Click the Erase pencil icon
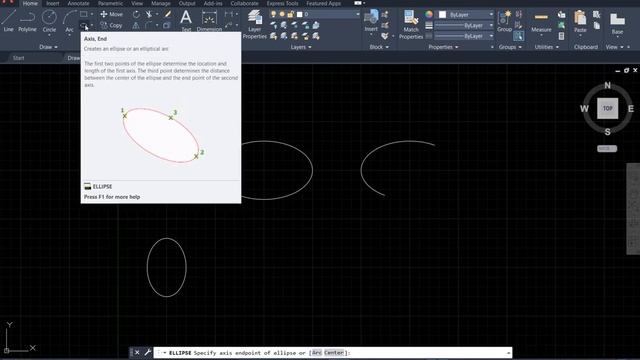This screenshot has width=640, height=360. click(167, 14)
